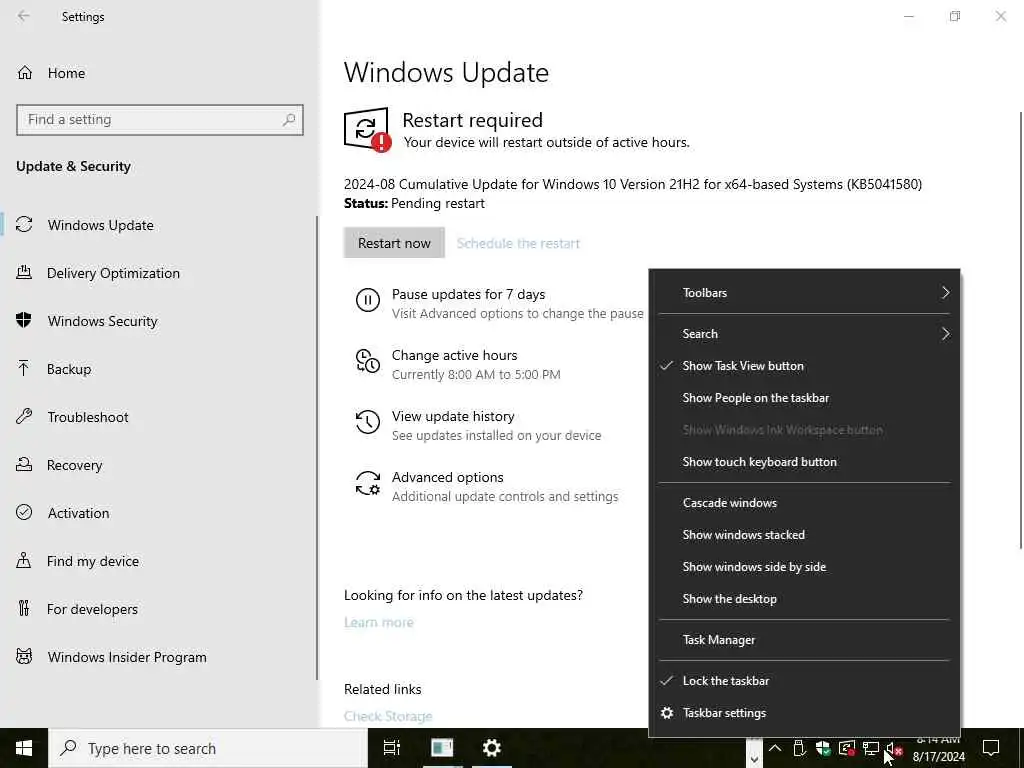This screenshot has width=1024, height=768.
Task: Click the Settings window vertical scrollbar
Action: coord(1020,330)
